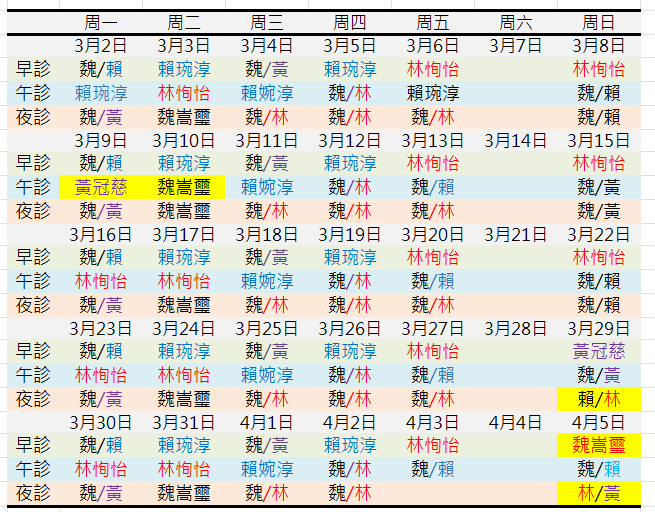This screenshot has width=655, height=512.
Task: Select the 3月2日 date cell
Action: click(101, 45)
